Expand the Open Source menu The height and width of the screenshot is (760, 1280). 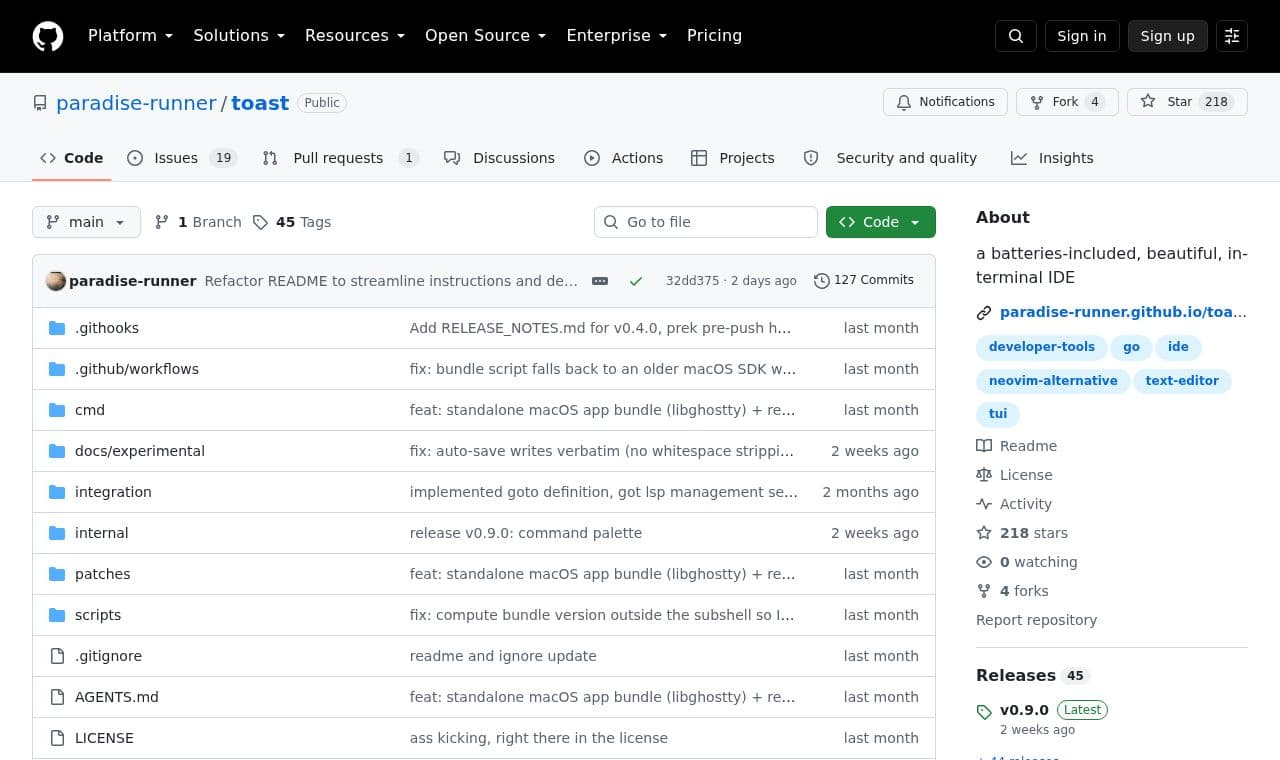pyautogui.click(x=485, y=36)
